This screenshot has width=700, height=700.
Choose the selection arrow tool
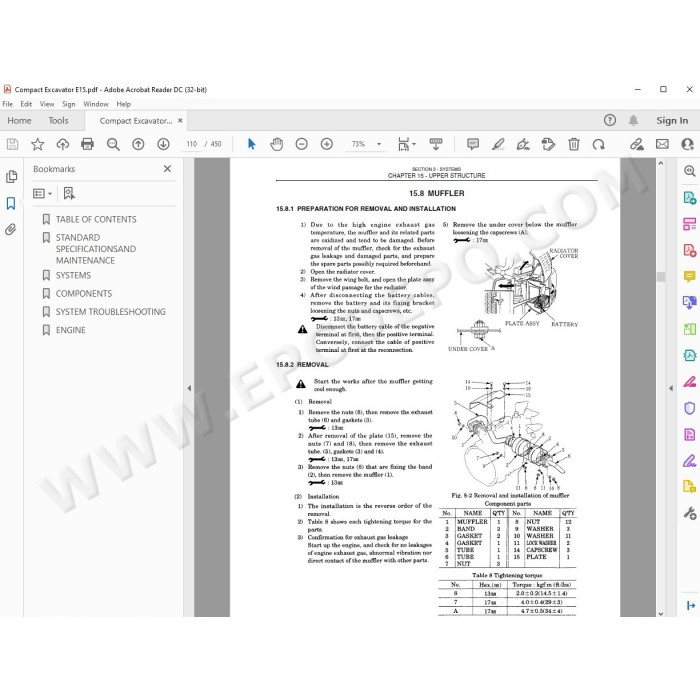[251, 144]
